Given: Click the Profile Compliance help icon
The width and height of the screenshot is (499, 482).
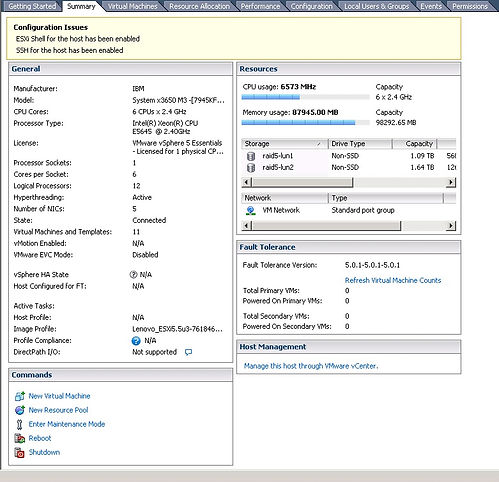Looking at the screenshot, I should [136, 341].
